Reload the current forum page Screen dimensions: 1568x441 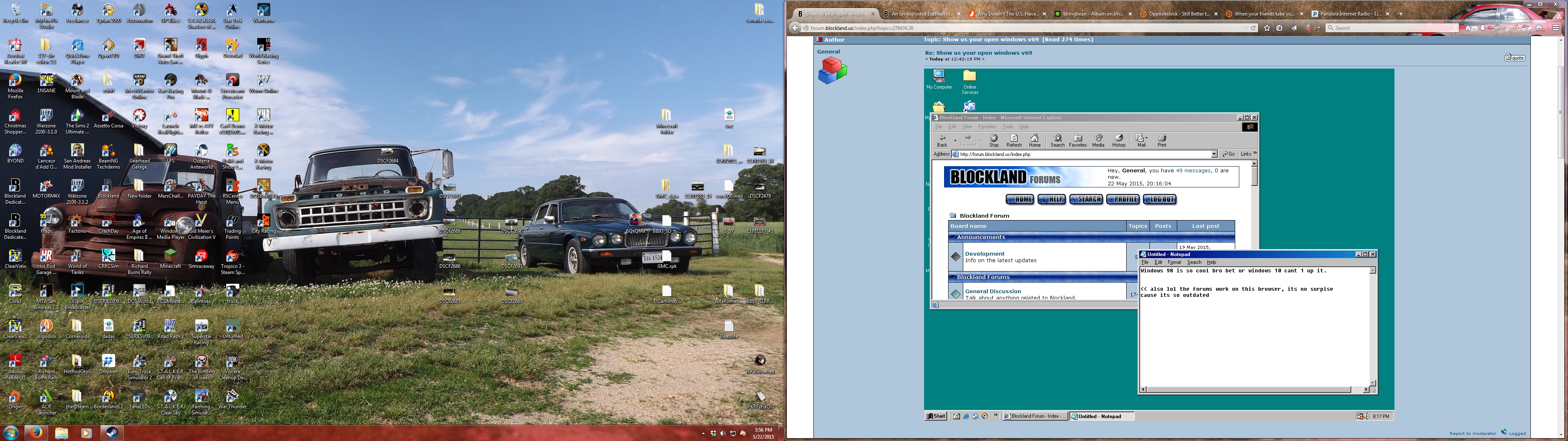tap(1253, 27)
